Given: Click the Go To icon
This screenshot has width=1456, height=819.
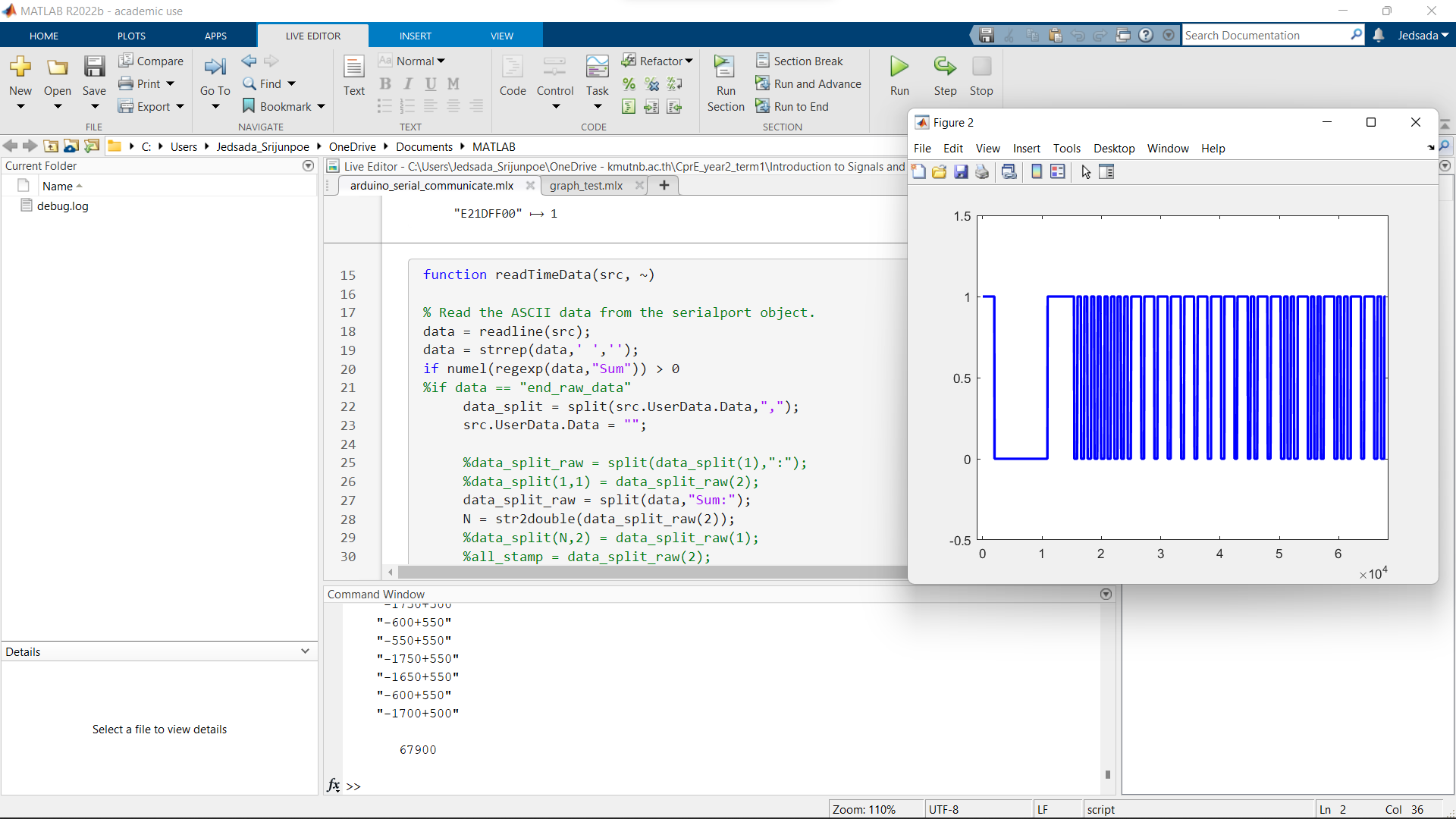Looking at the screenshot, I should pos(215,67).
